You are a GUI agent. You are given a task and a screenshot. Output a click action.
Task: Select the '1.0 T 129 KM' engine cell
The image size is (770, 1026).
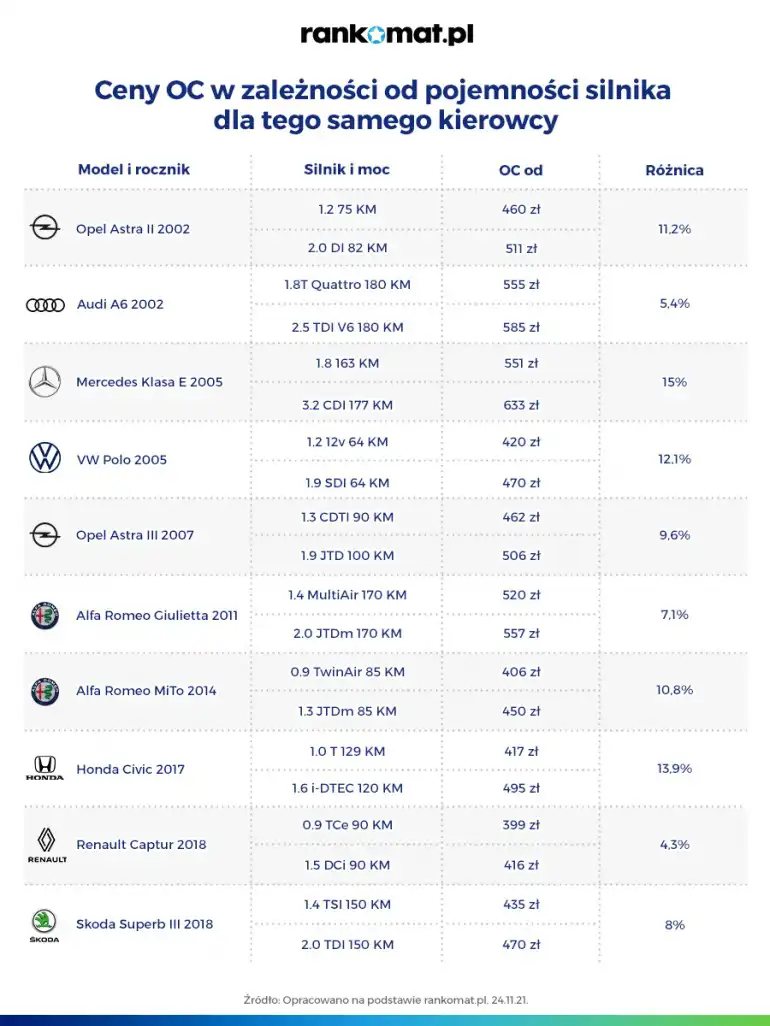click(347, 751)
